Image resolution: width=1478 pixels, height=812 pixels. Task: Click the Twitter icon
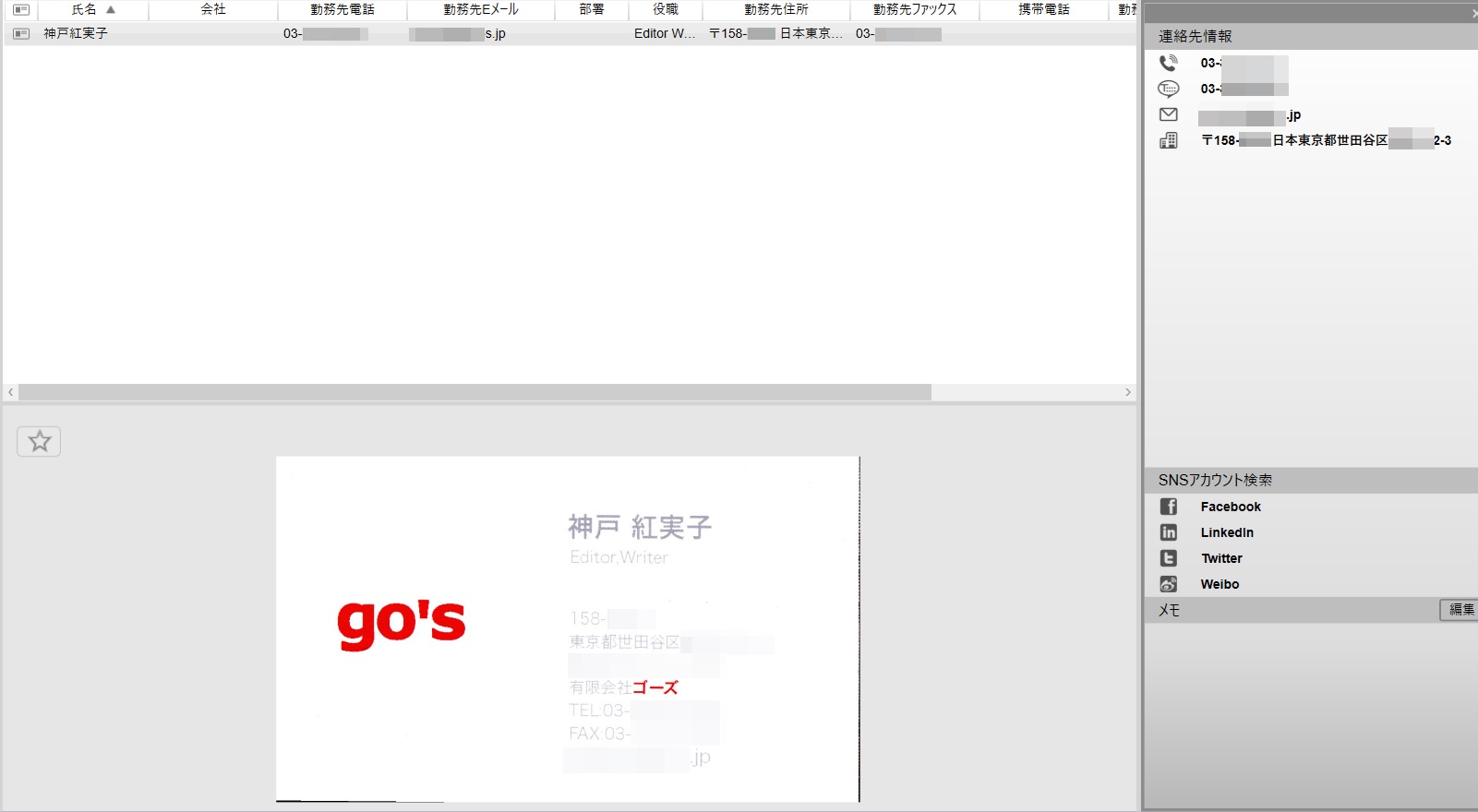tap(1168, 558)
